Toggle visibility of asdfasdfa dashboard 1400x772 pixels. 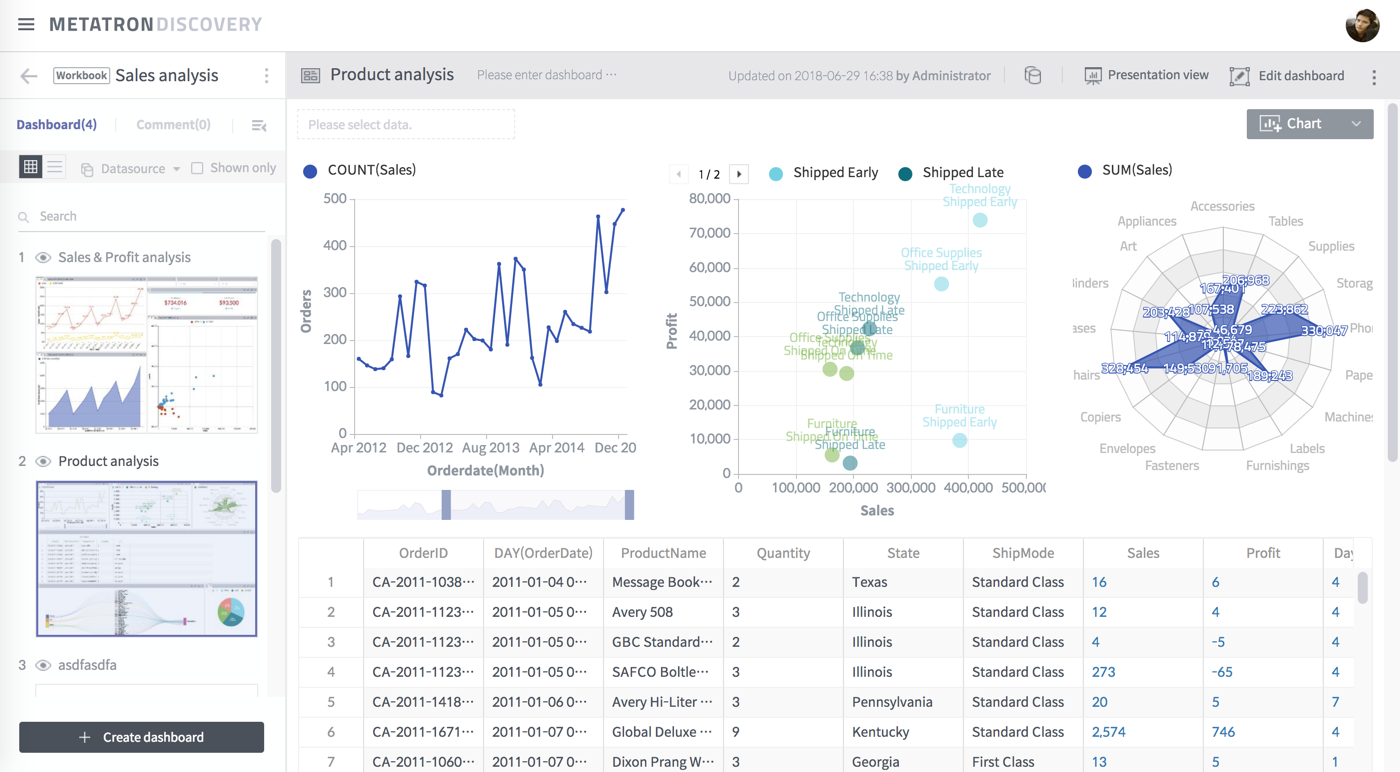coord(43,665)
